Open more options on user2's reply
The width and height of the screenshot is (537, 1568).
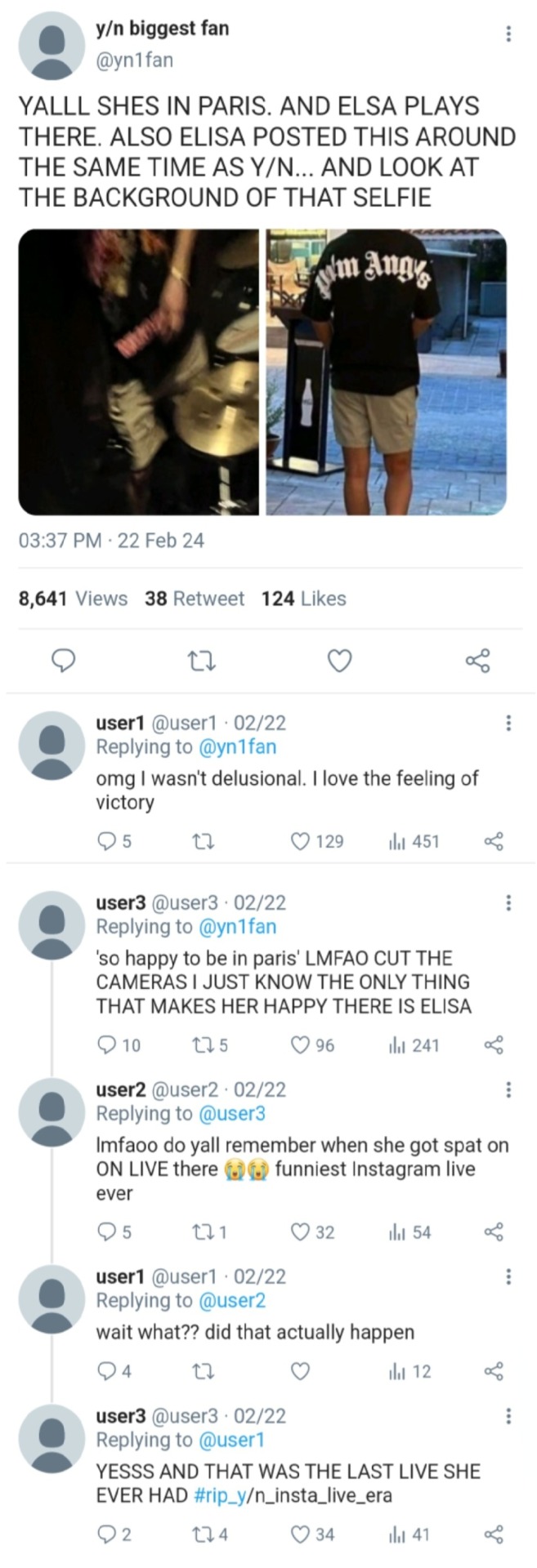pyautogui.click(x=508, y=1089)
